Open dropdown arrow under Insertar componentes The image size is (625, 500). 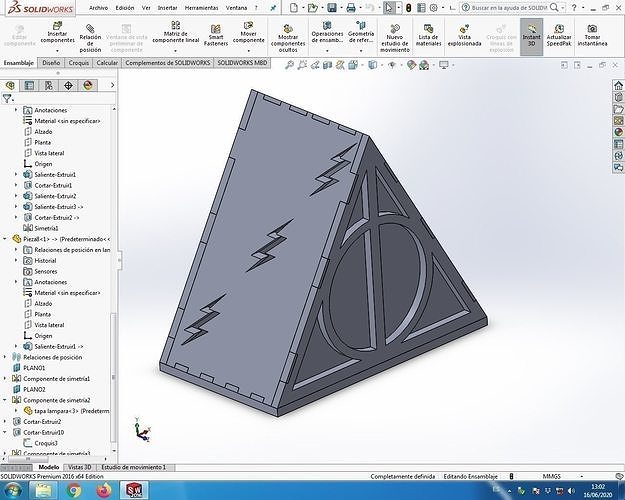[57, 51]
